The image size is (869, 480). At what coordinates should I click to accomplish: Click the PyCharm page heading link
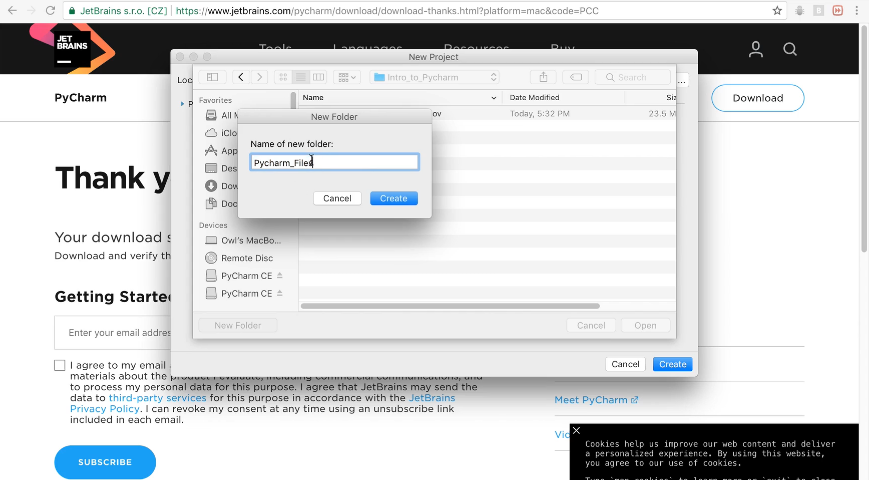[x=80, y=98]
